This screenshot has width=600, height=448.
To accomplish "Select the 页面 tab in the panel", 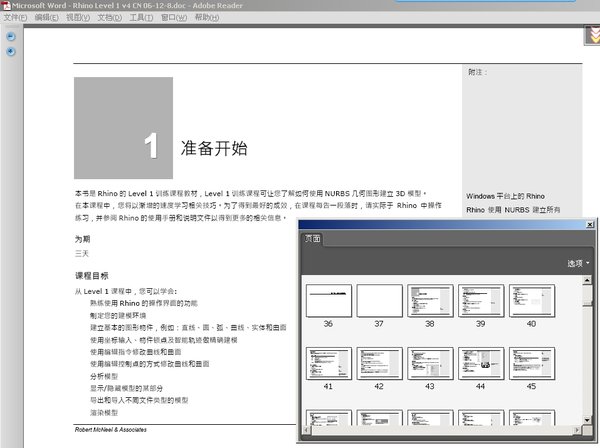I will 312,239.
